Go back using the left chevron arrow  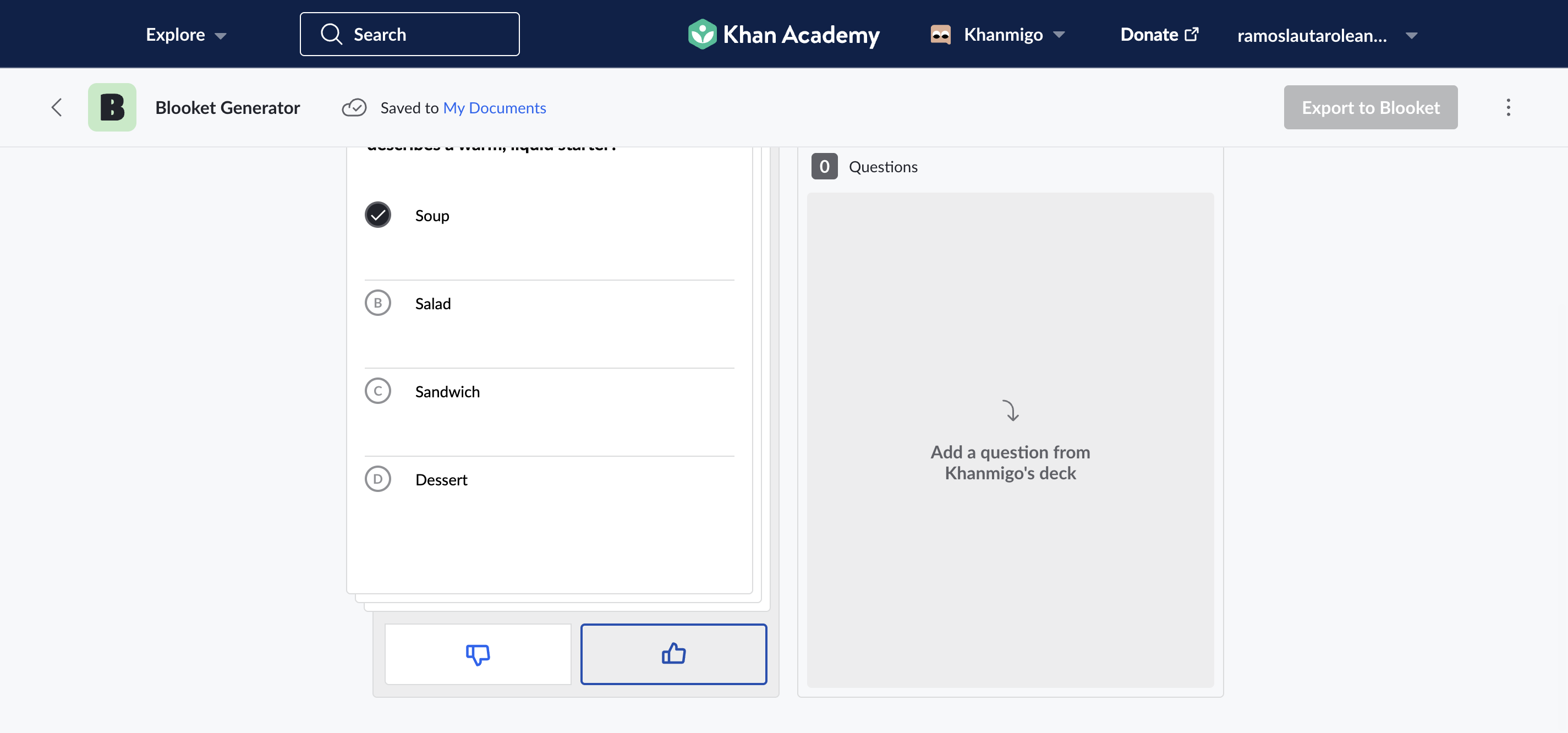tap(57, 108)
